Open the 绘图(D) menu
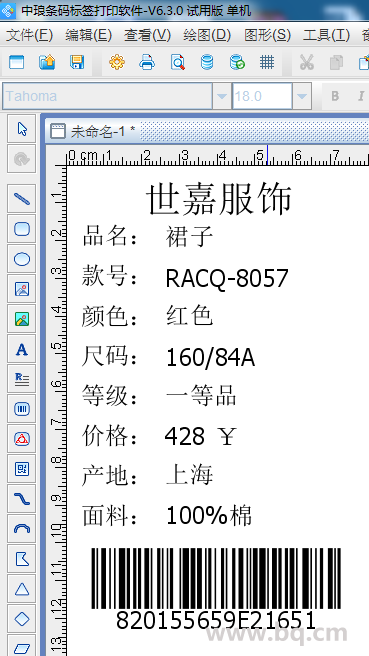The width and height of the screenshot is (369, 656). click(207, 35)
